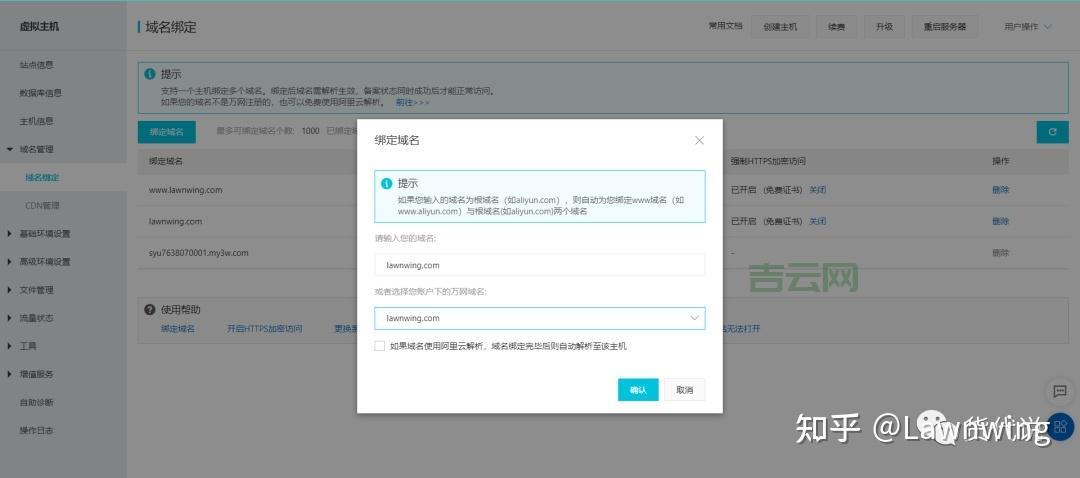Click the 使用帮助 question mark icon

pyautogui.click(x=149, y=310)
